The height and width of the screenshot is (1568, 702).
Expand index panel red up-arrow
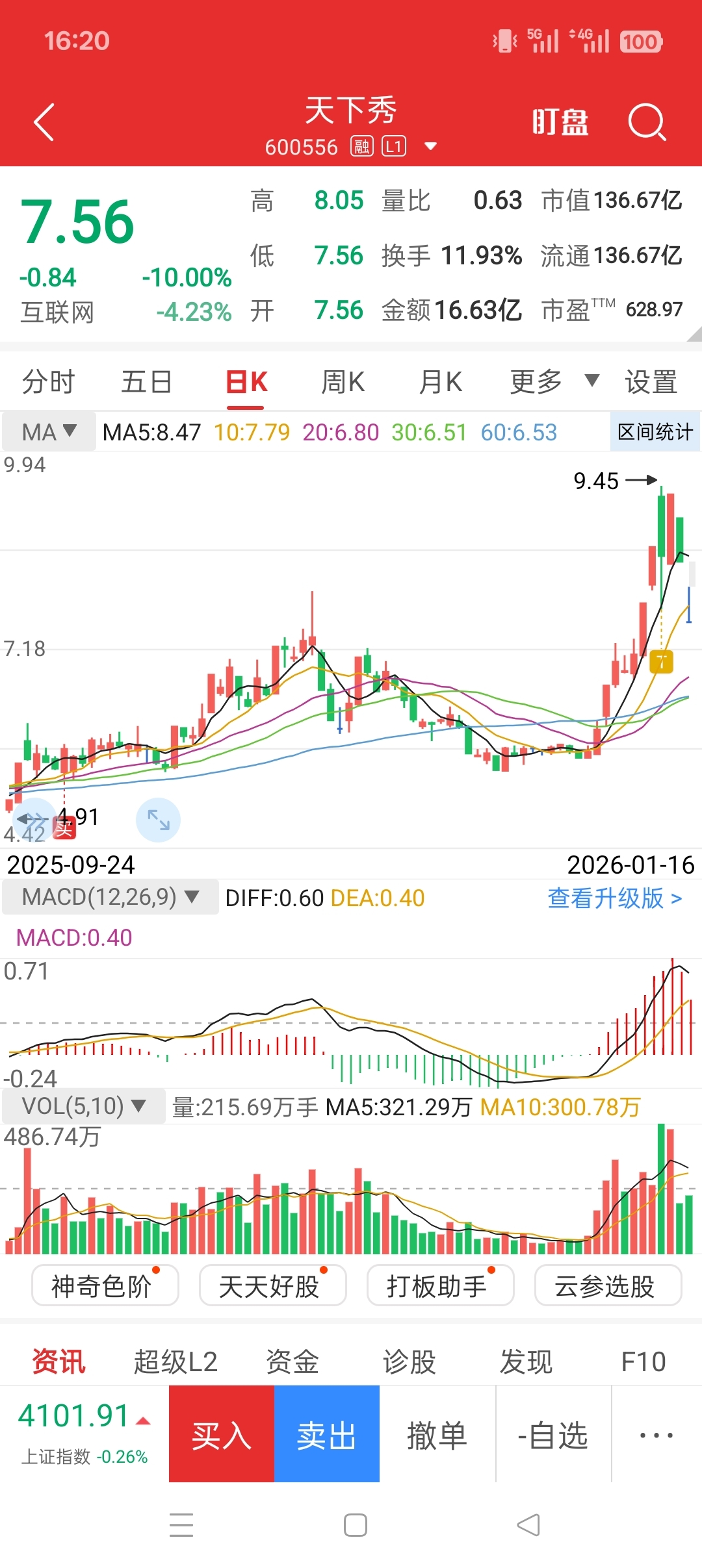coord(143,1421)
